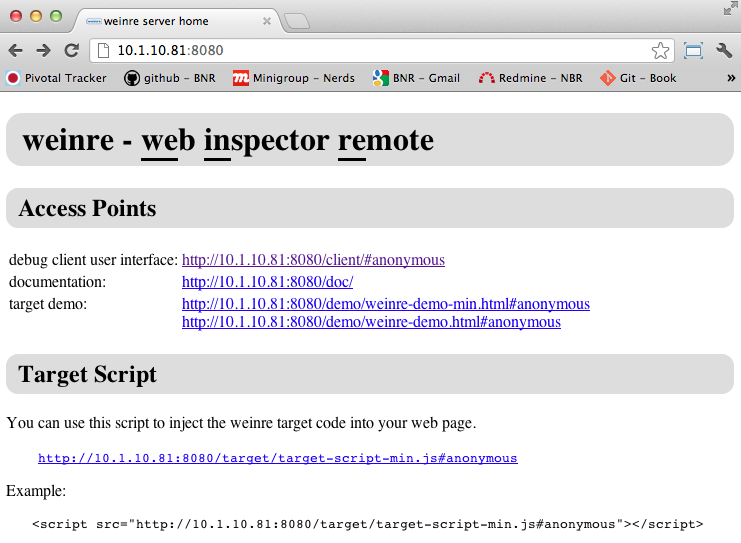Open the Redmine - NBR bookmark
Screen dimensions: 741x543
(x=530, y=78)
